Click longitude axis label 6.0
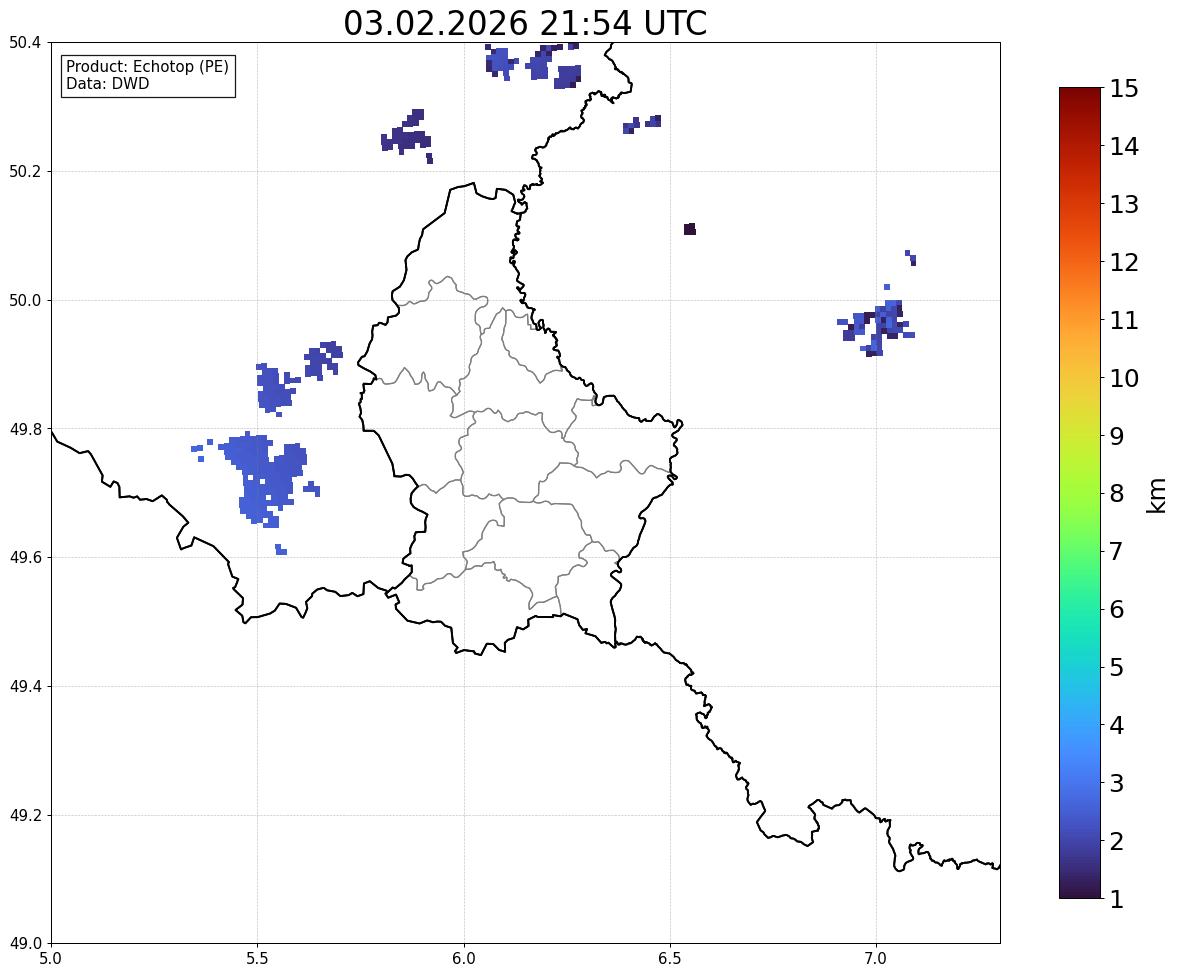Image resolution: width=1178 pixels, height=976 pixels. (464, 959)
